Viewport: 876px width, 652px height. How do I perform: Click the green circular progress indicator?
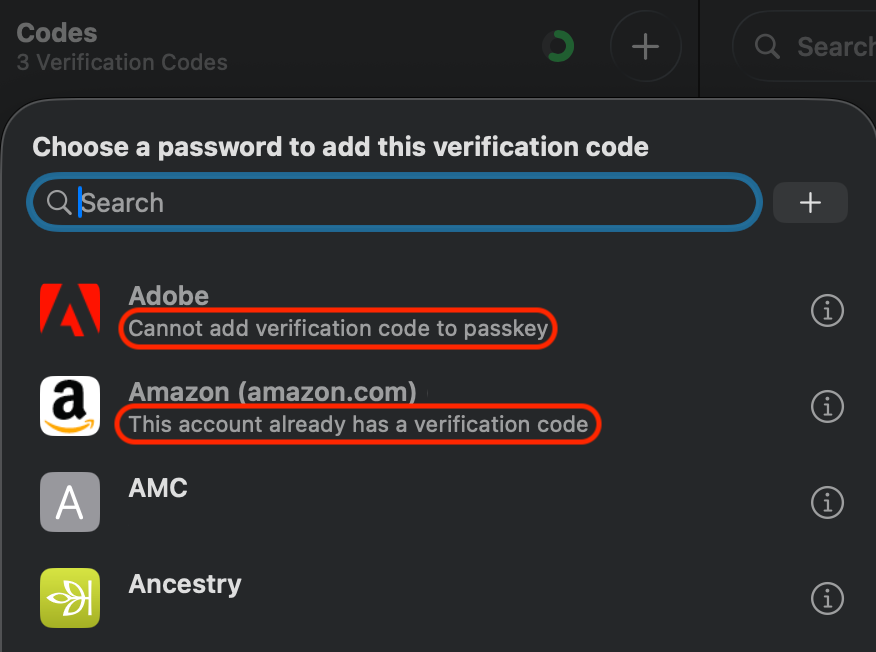pyautogui.click(x=558, y=46)
